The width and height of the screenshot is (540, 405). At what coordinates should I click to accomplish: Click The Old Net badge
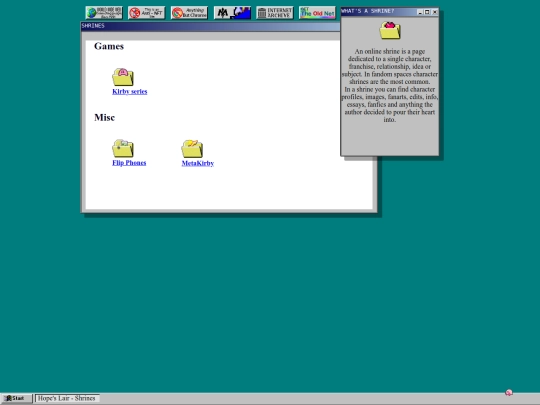click(318, 13)
